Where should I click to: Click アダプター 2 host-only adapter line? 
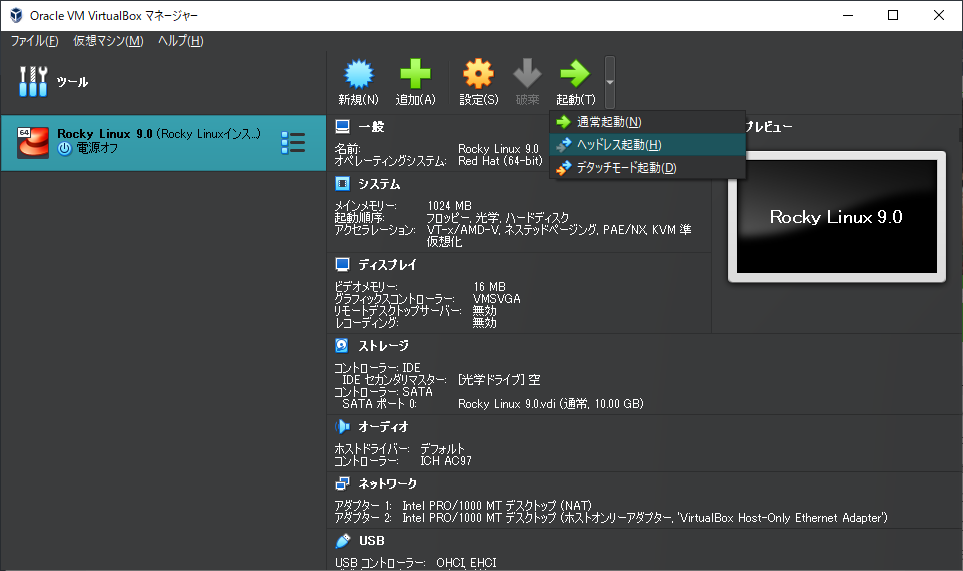(x=611, y=518)
